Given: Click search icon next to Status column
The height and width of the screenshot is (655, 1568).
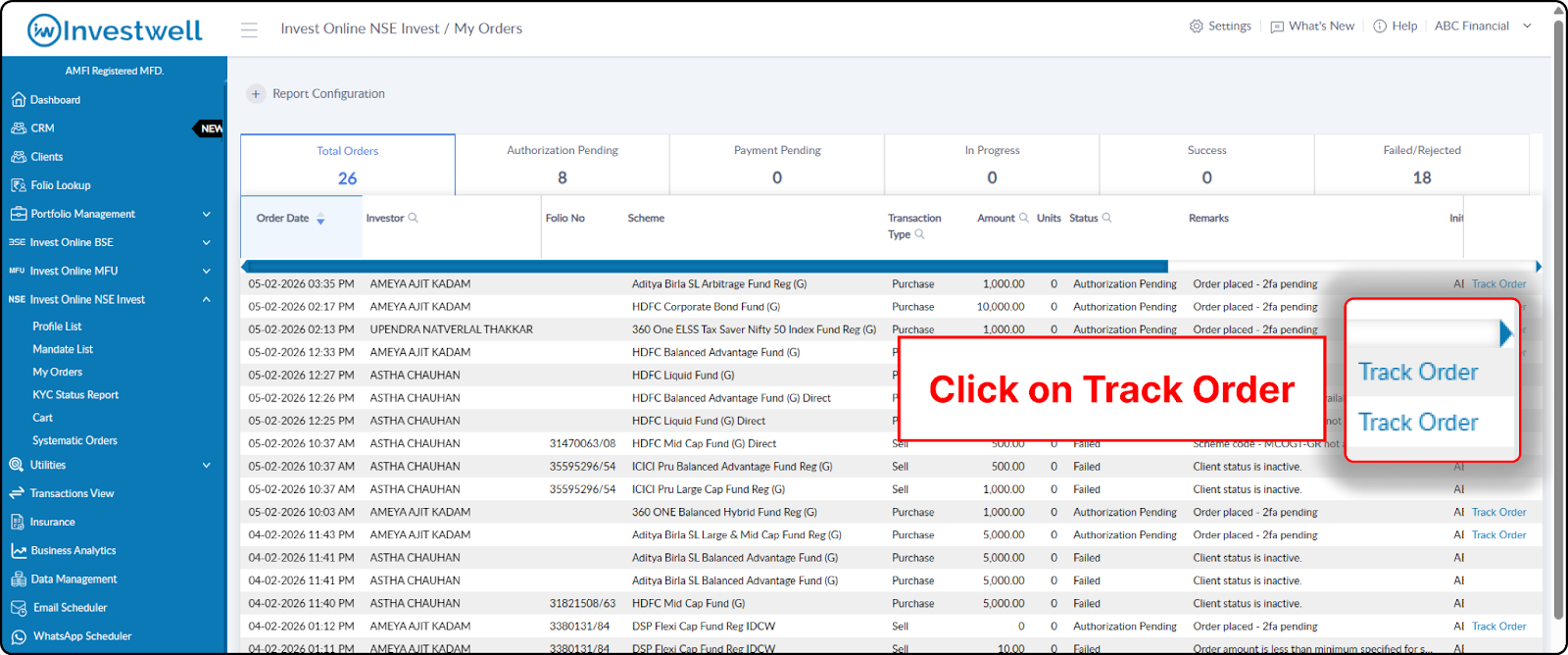Looking at the screenshot, I should coord(1106,218).
